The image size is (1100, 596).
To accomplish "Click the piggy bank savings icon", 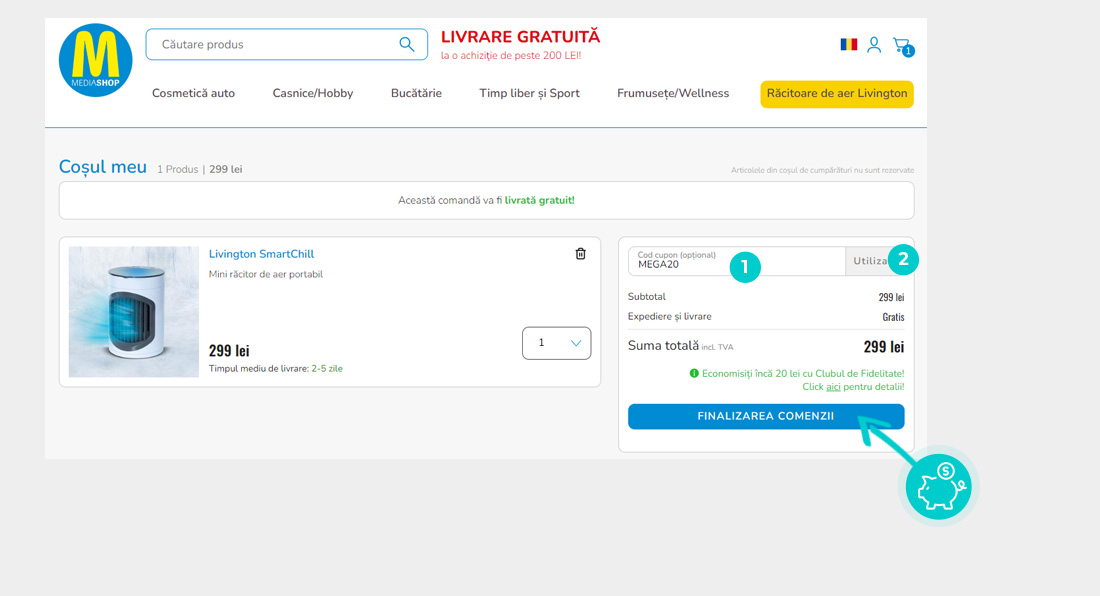I will pos(939,486).
